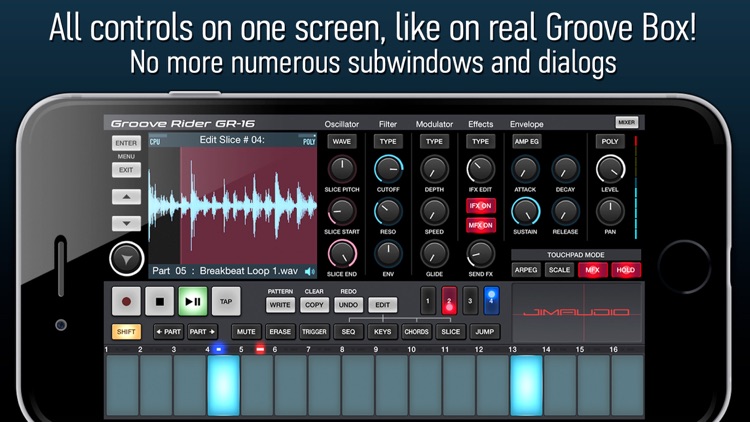
Task: Tap the WRITE pattern button
Action: pyautogui.click(x=280, y=305)
